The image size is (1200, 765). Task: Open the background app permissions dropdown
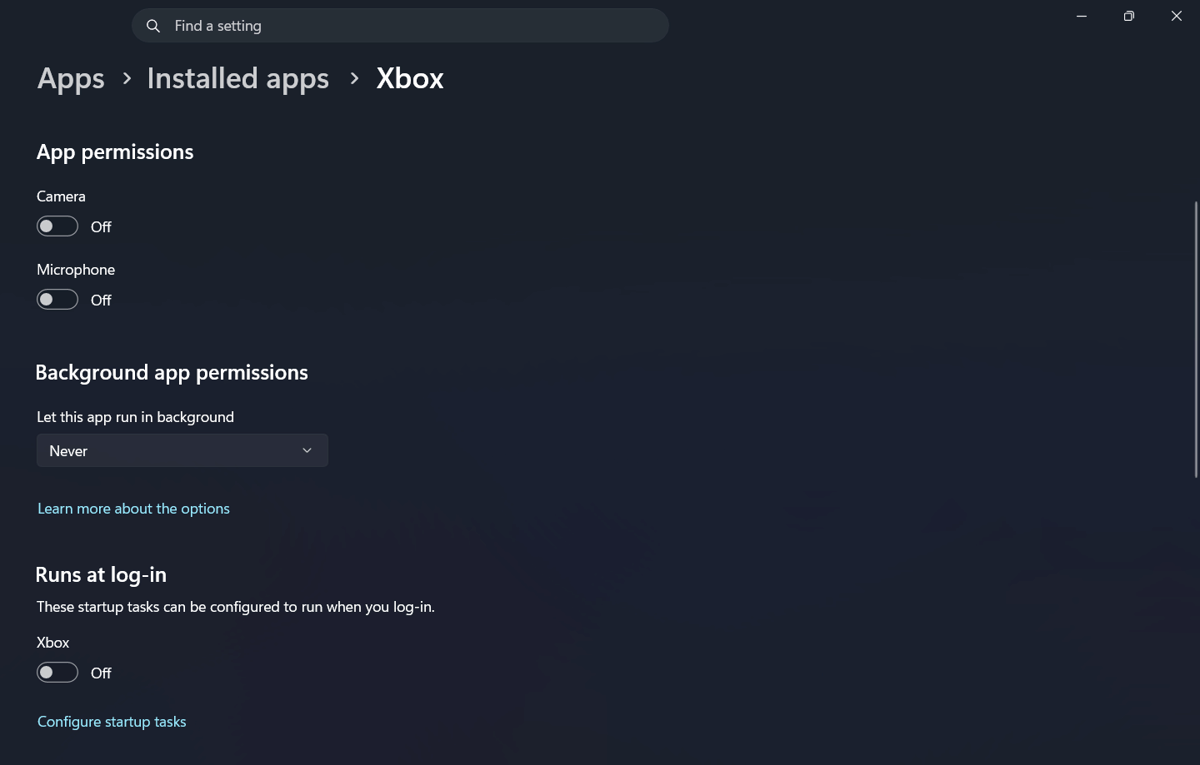tap(182, 450)
